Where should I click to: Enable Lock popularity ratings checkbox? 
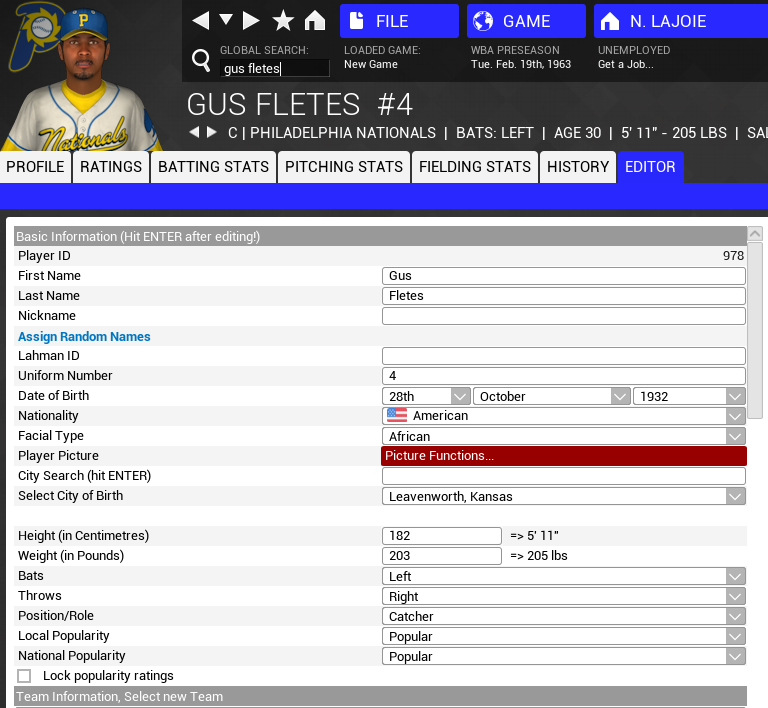(x=24, y=676)
